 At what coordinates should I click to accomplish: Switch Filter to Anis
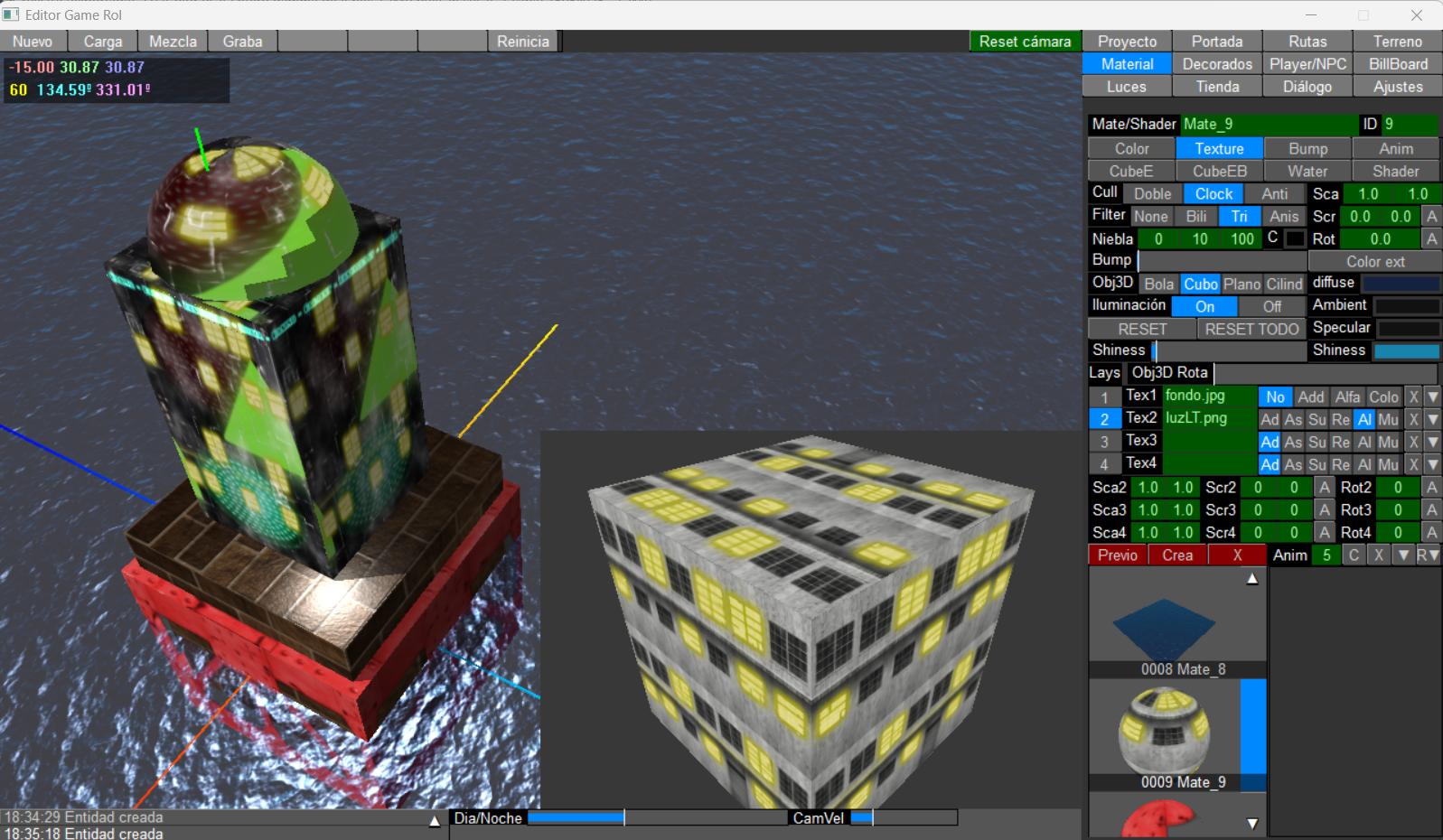[x=1283, y=217]
